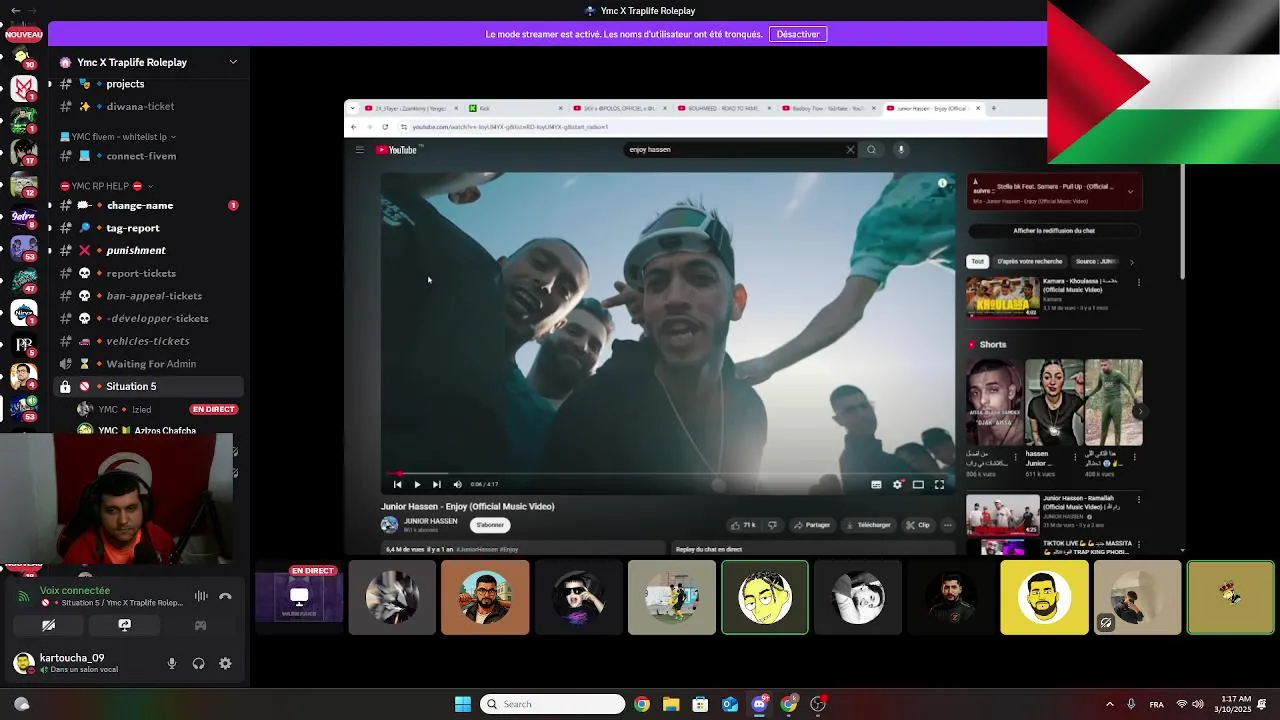Viewport: 1280px width, 720px height.
Task: Play the video with the play button
Action: coord(417,485)
